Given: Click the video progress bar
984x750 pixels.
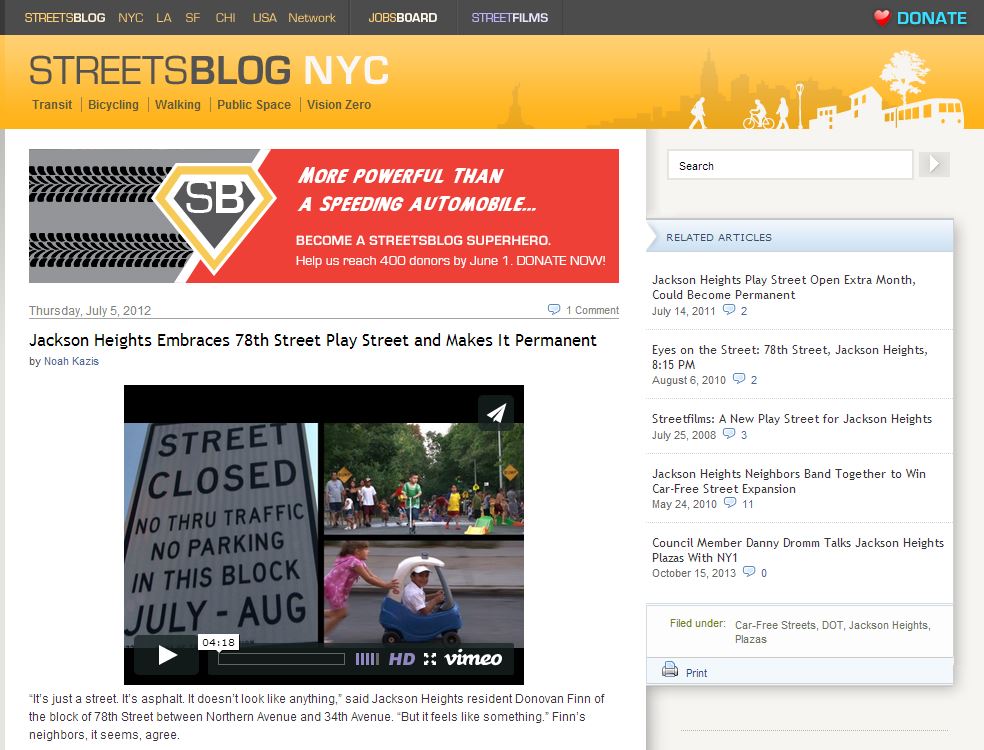Looking at the screenshot, I should (281, 658).
